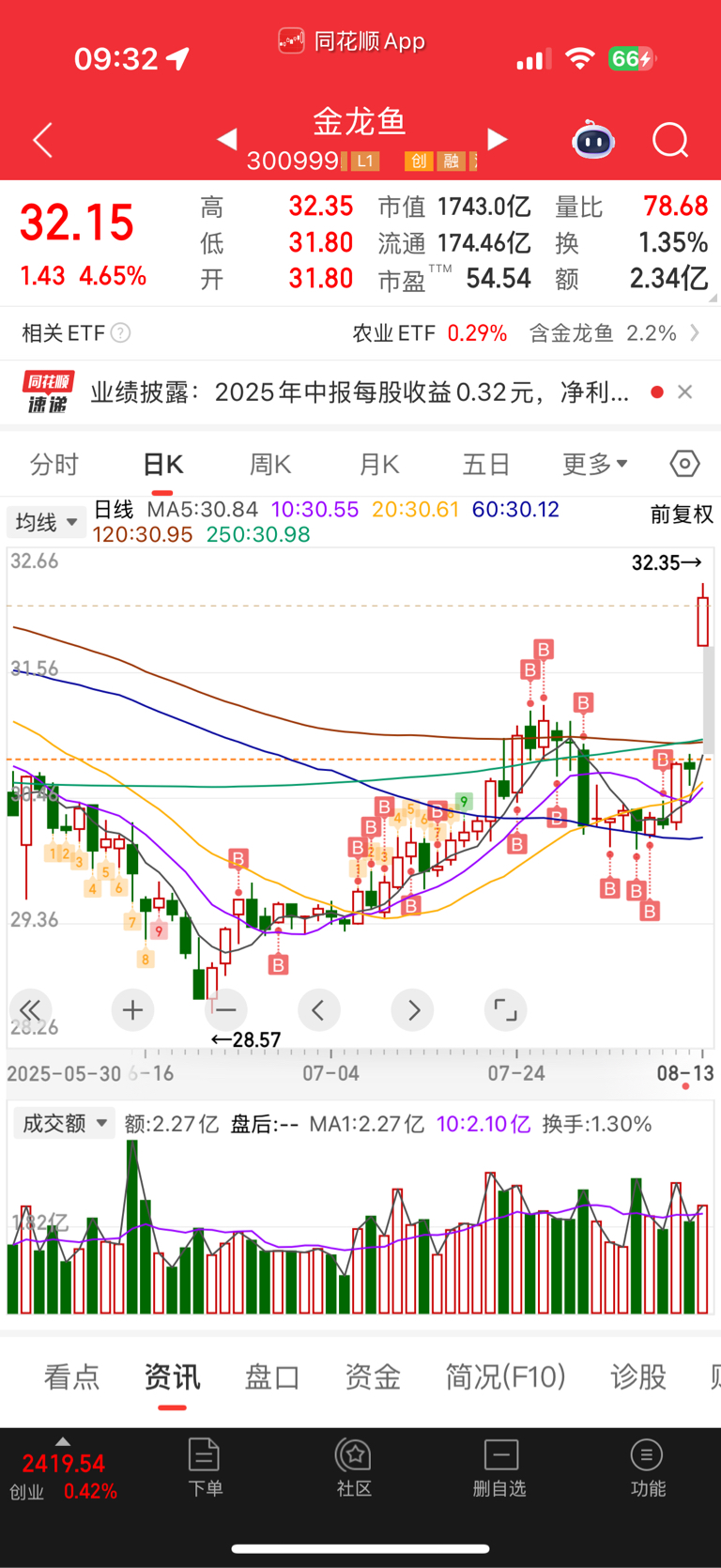Tap the 金龙鱼 stock name title

[x=360, y=121]
